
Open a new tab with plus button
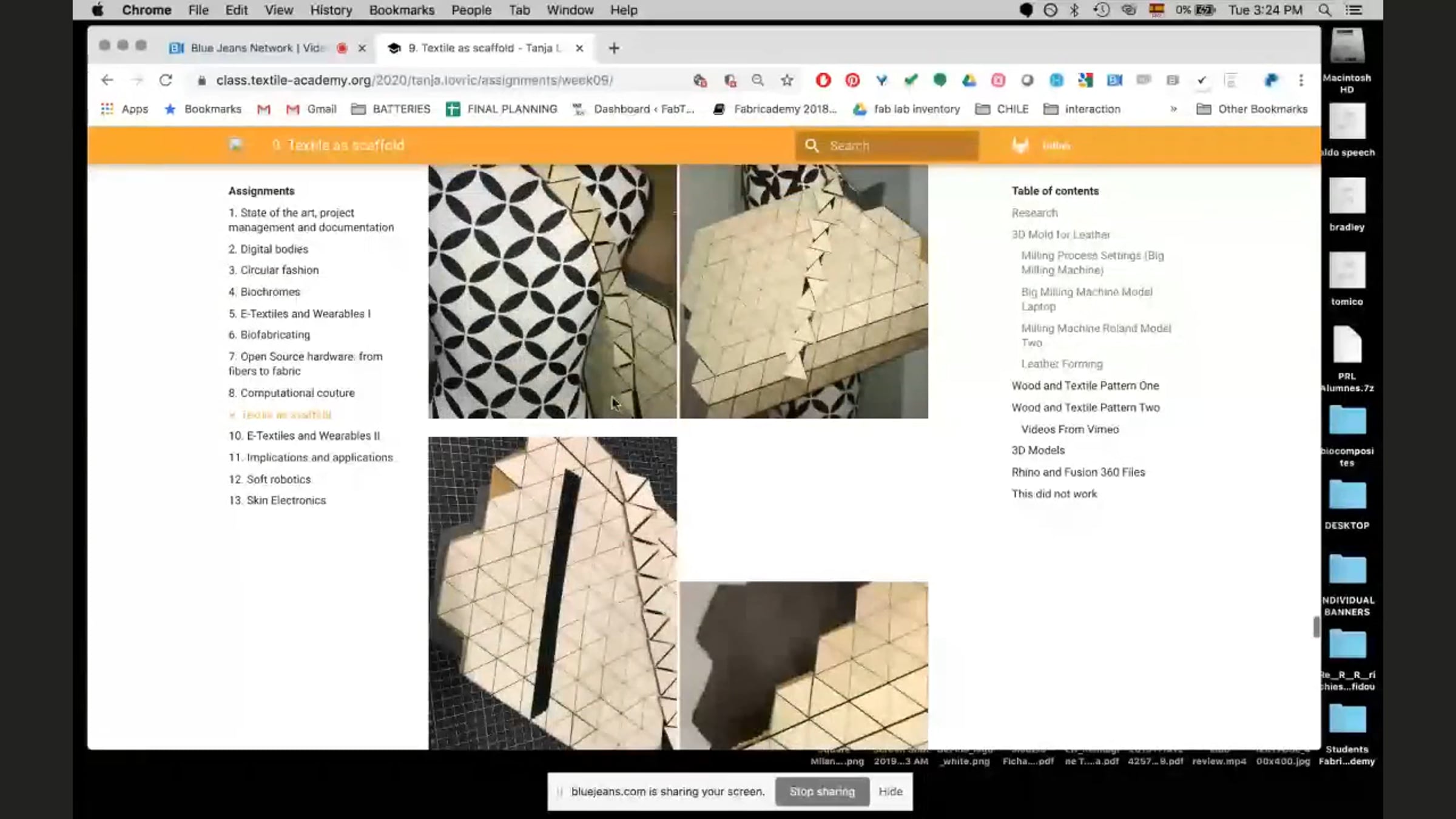614,48
